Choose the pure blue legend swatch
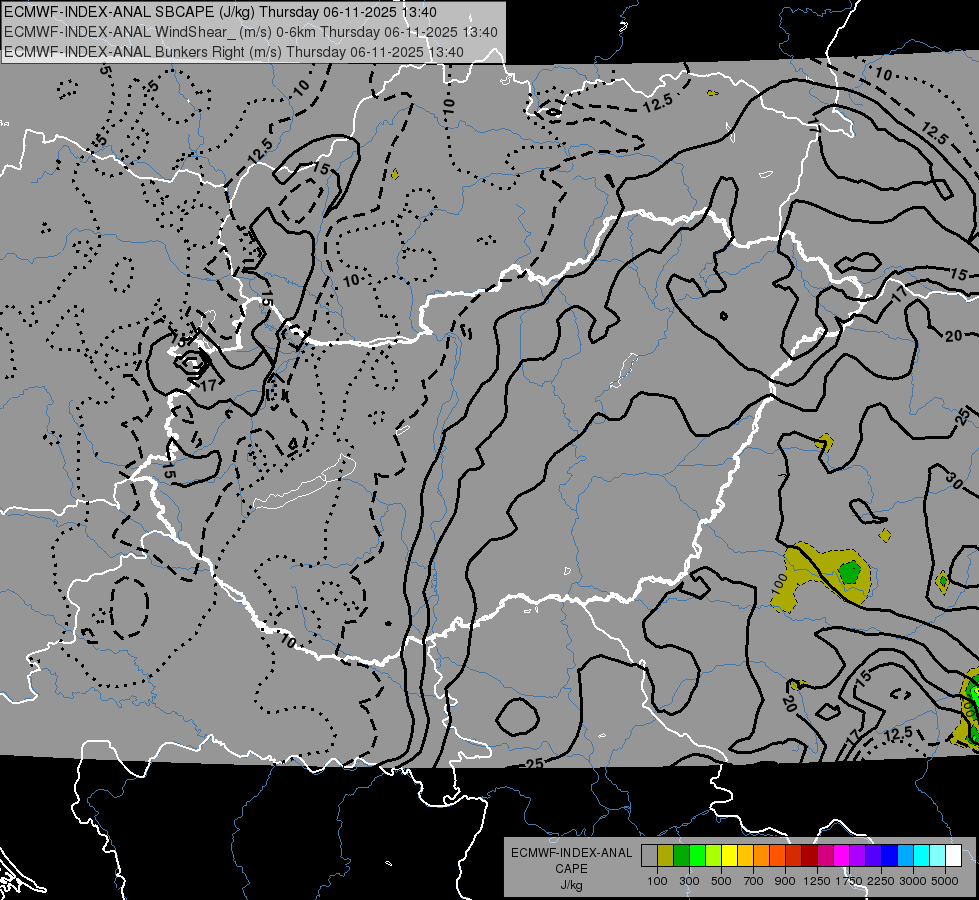This screenshot has height=900, width=979. (890, 856)
